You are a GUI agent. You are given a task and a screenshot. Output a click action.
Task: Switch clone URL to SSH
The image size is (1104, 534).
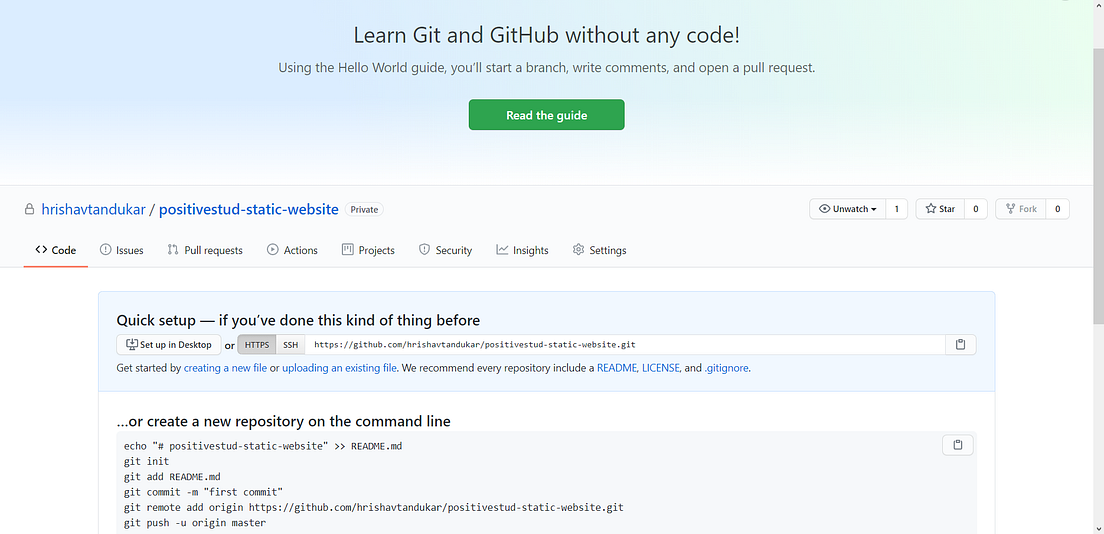point(290,344)
